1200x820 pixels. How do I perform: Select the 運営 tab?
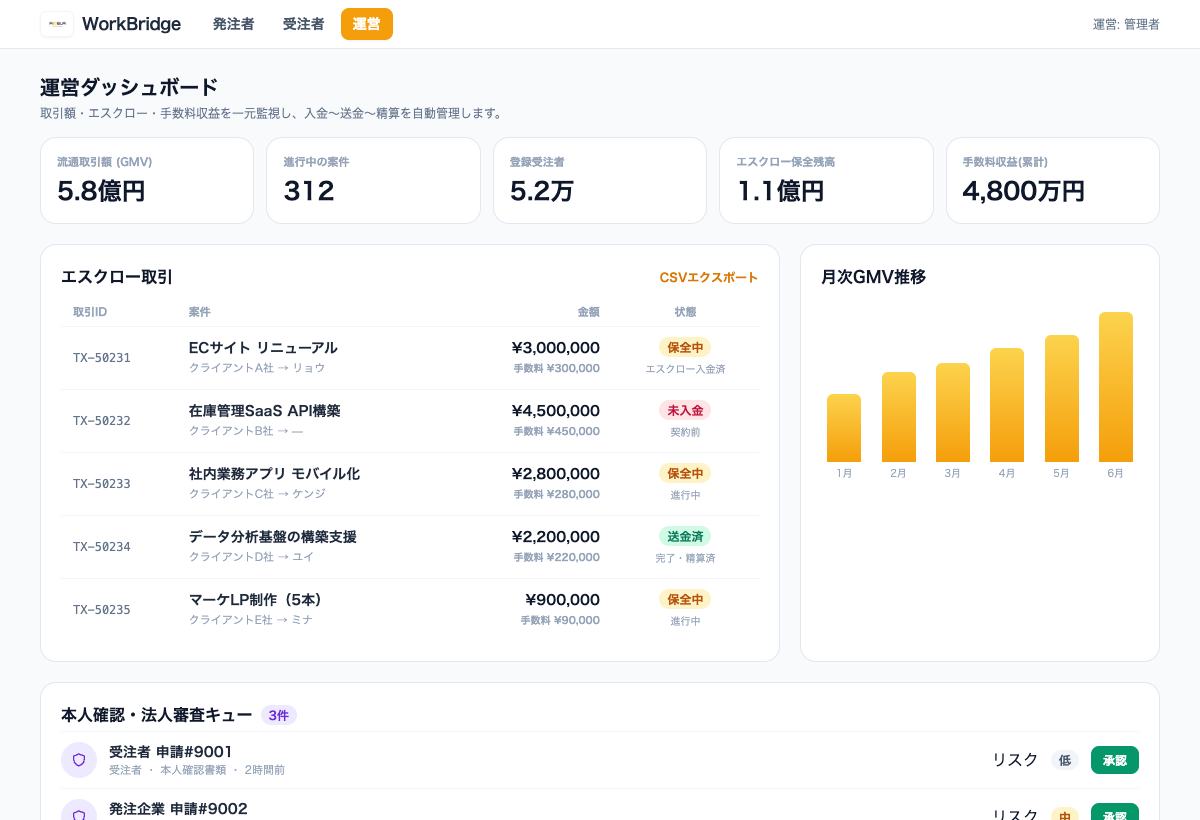[367, 24]
